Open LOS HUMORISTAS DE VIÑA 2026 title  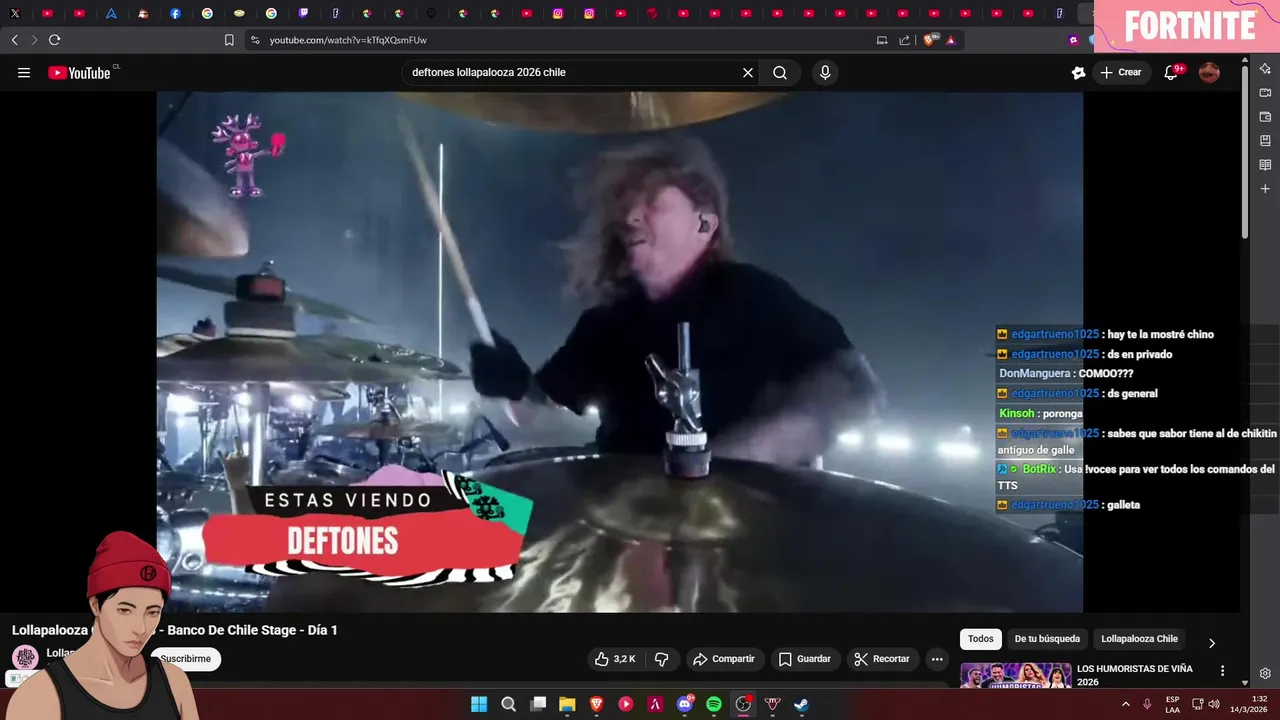[x=1134, y=675]
